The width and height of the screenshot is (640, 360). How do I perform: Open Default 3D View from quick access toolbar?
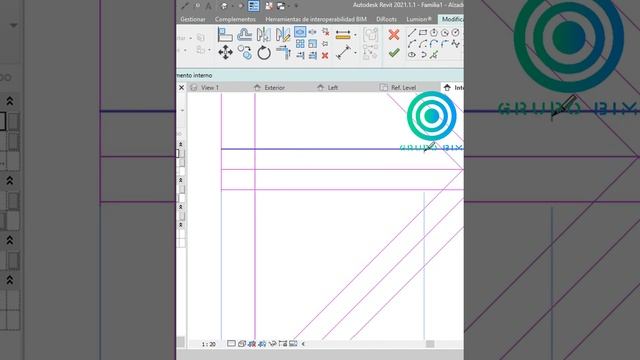point(224,6)
